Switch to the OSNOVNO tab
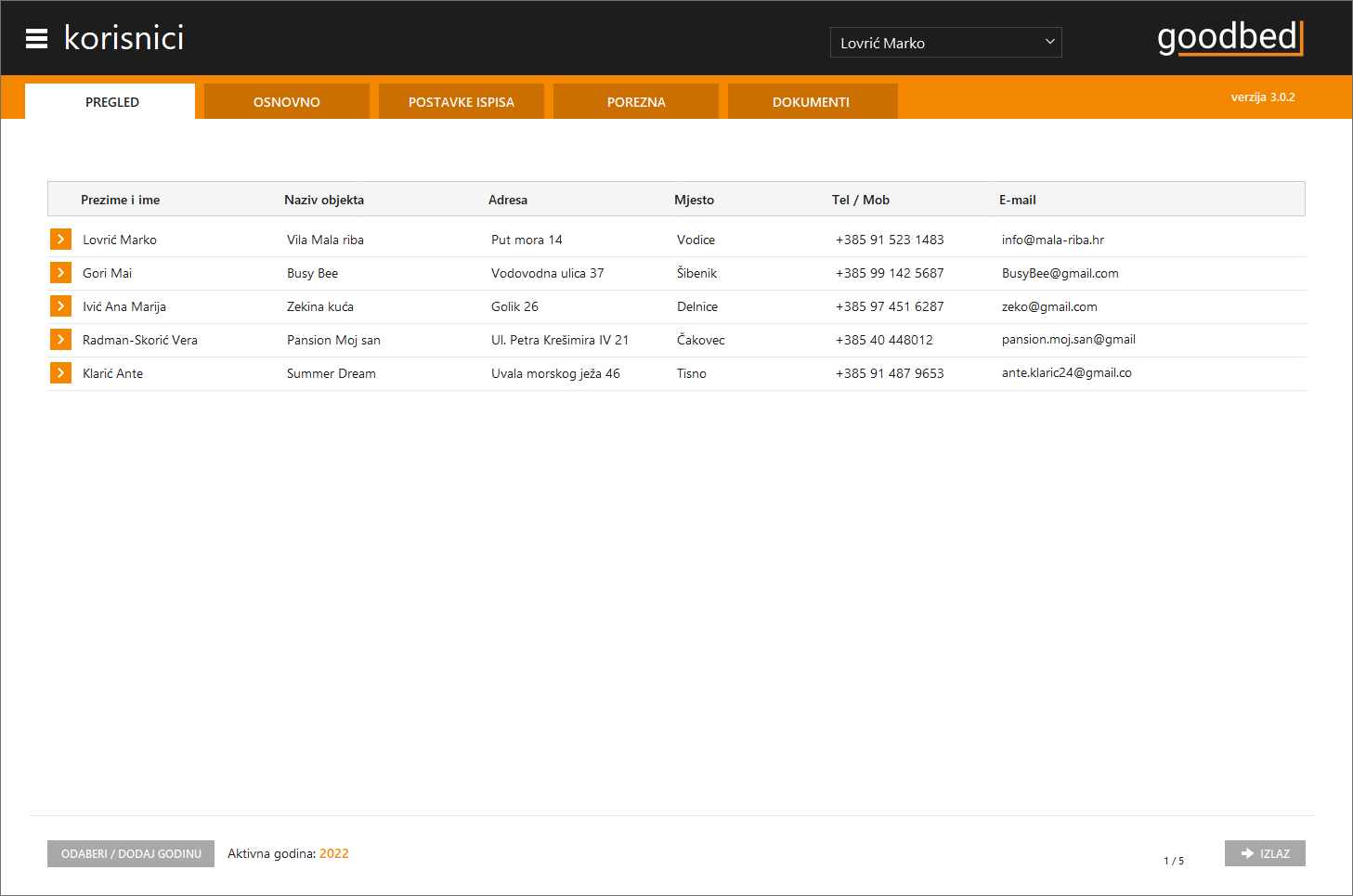 point(286,102)
